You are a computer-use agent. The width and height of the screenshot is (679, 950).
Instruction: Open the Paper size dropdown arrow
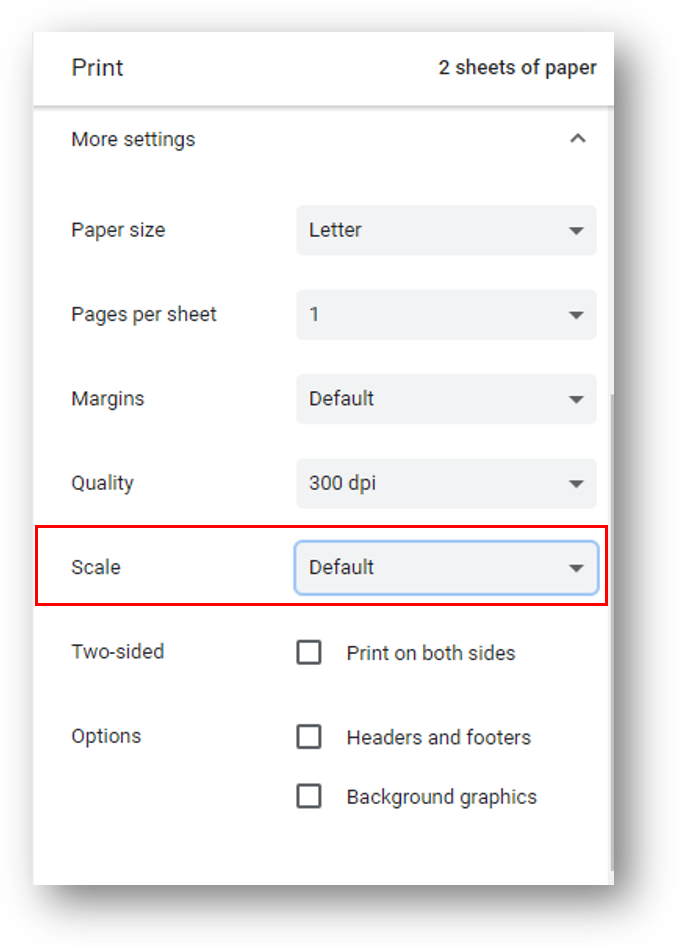(576, 231)
